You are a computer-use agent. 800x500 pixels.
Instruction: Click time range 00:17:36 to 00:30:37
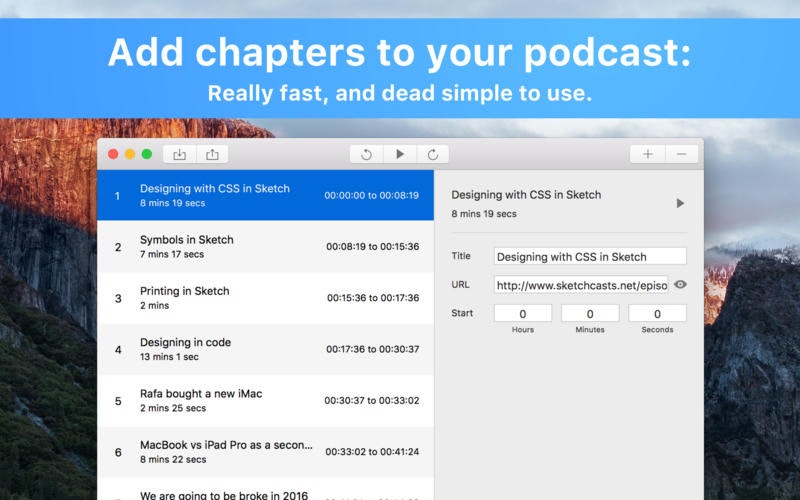click(x=372, y=349)
